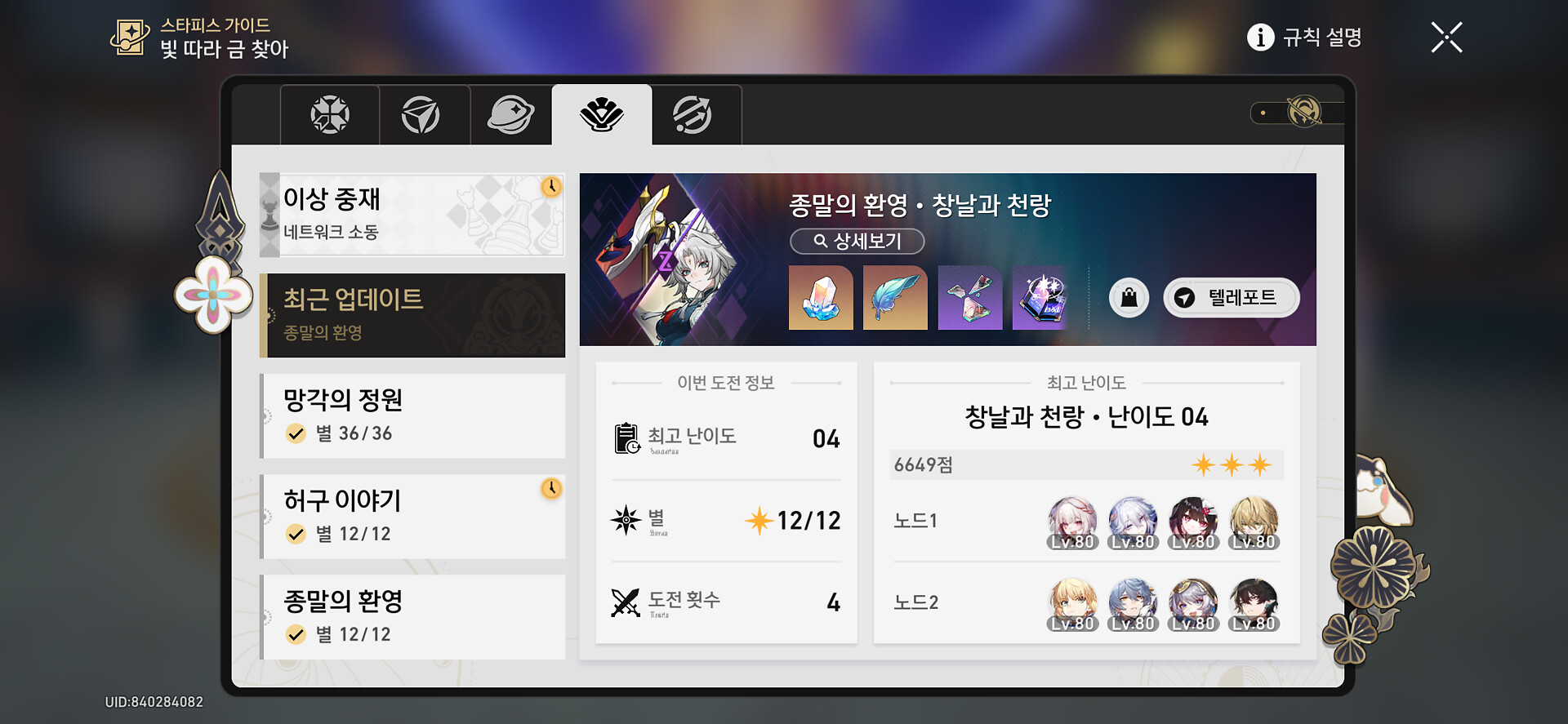Image resolution: width=1568 pixels, height=724 pixels.
Task: Select the 망각의 정원 entry
Action: click(412, 416)
